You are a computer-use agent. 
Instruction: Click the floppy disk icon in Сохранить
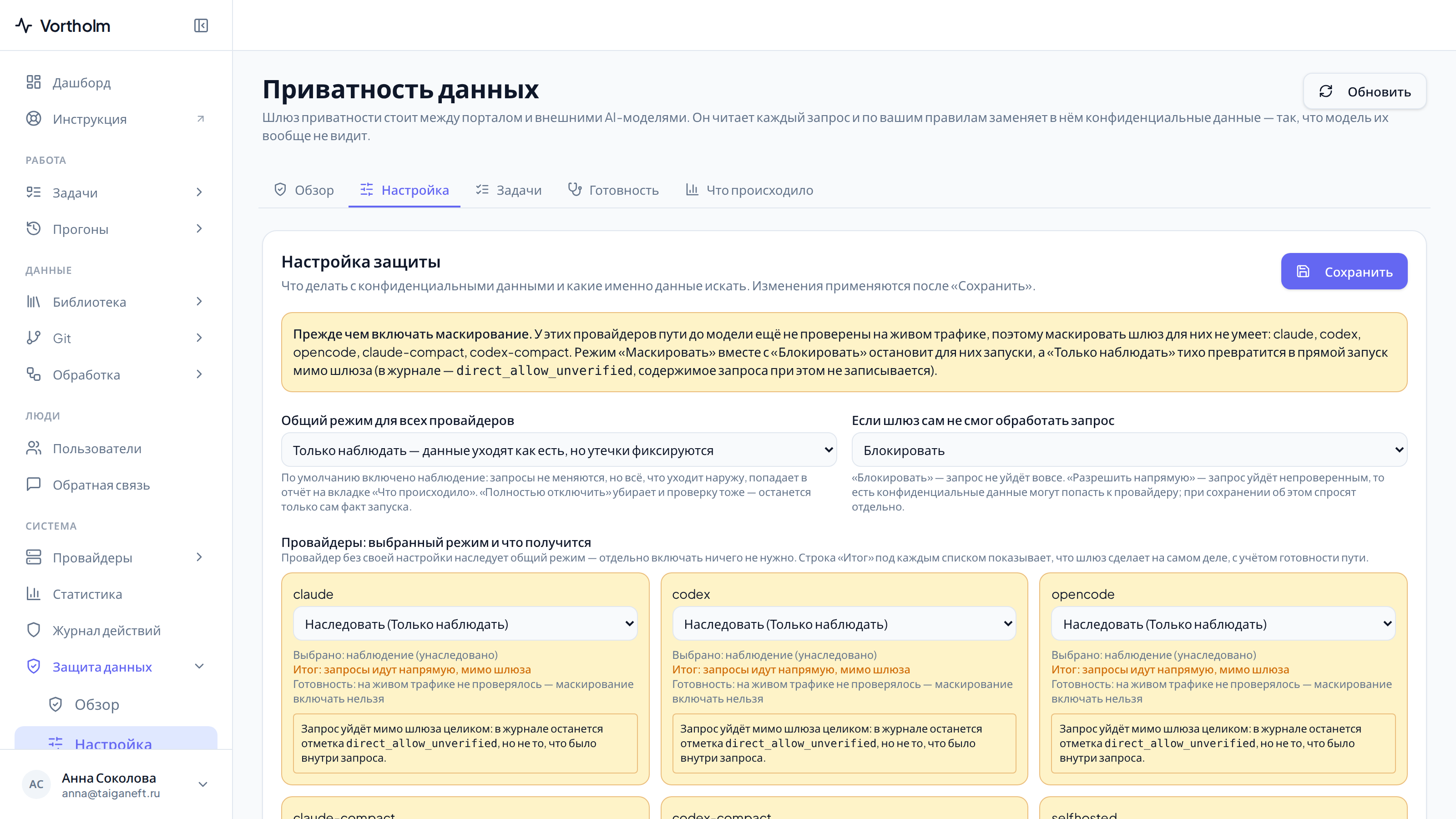point(1303,271)
